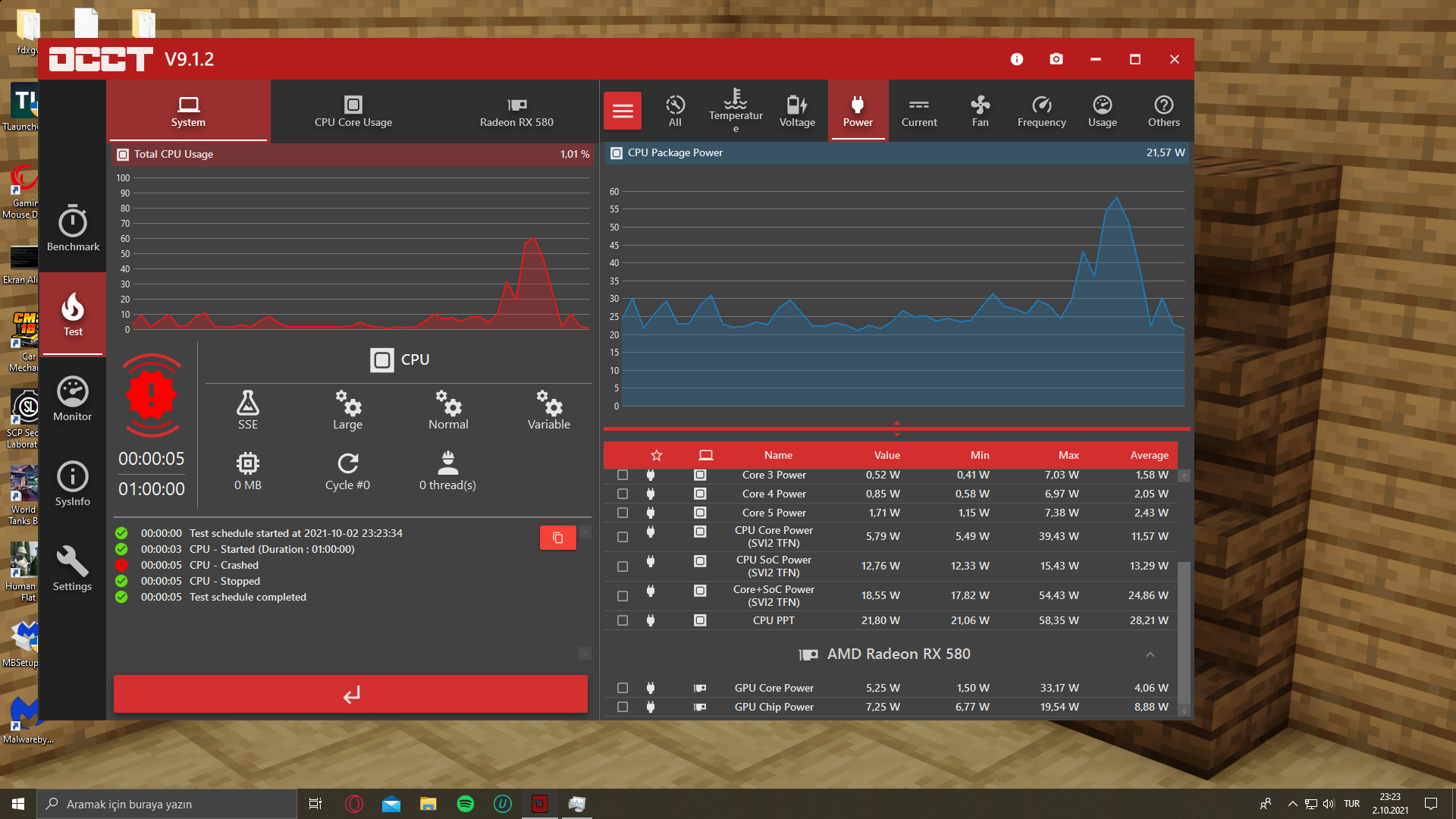Screen dimensions: 1456x819
Task: Click the screenshot camera icon
Action: click(x=1056, y=59)
